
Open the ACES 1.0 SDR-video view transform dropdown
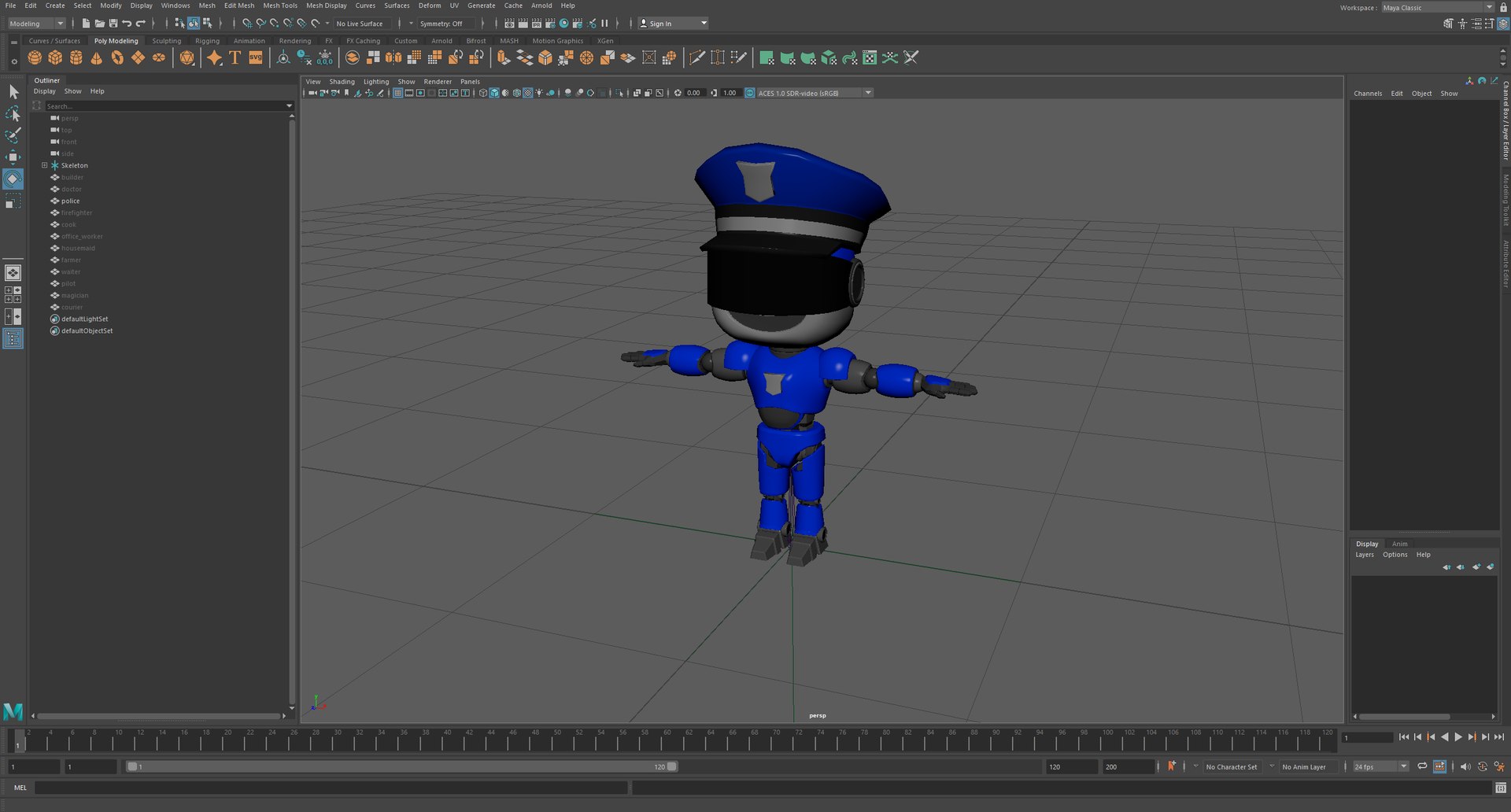point(815,93)
